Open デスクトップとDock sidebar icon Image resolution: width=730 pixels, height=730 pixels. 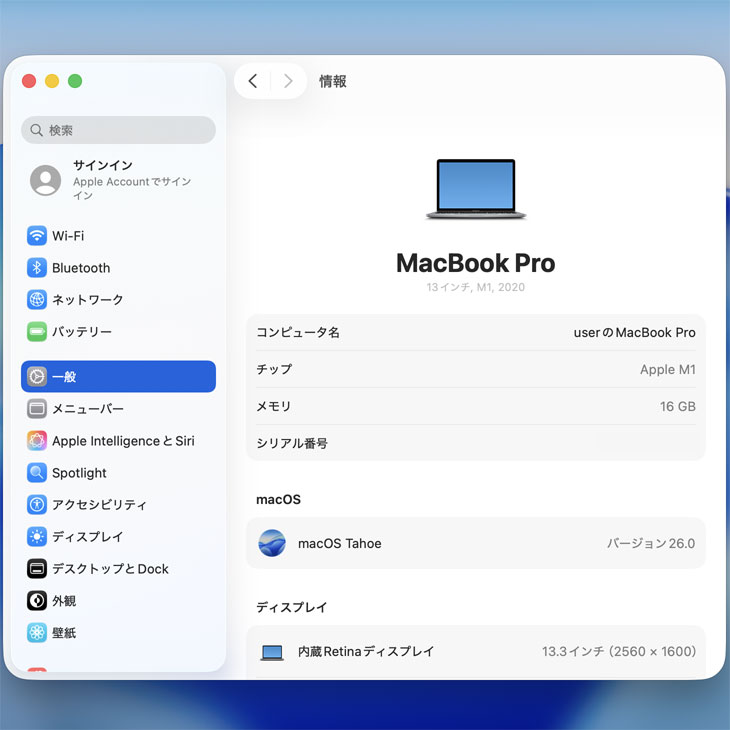pos(37,569)
